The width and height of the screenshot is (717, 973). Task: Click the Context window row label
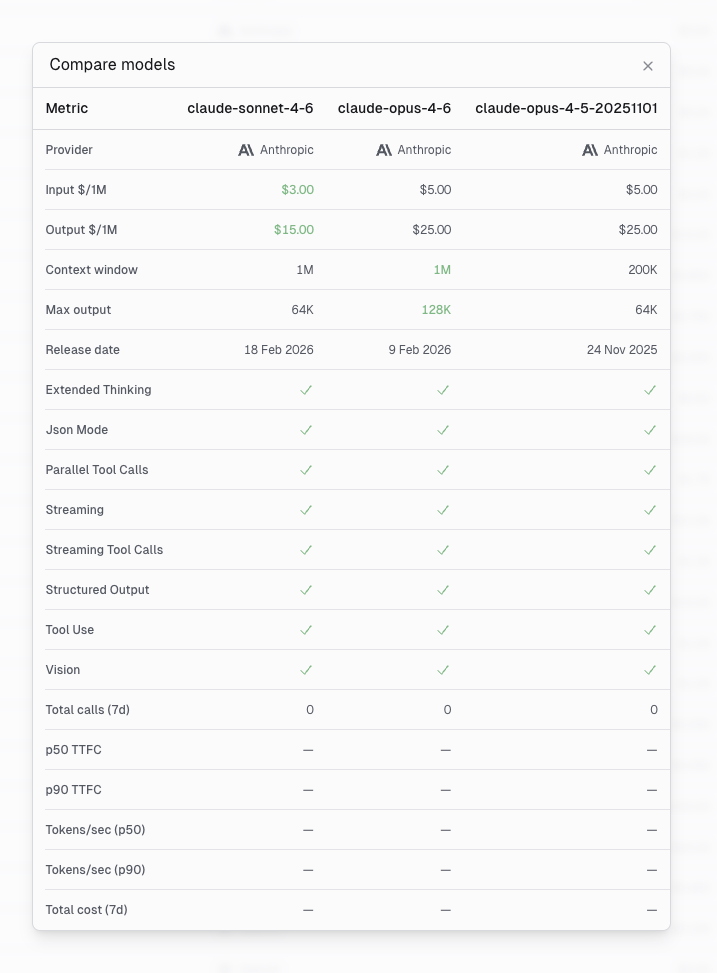click(x=91, y=270)
